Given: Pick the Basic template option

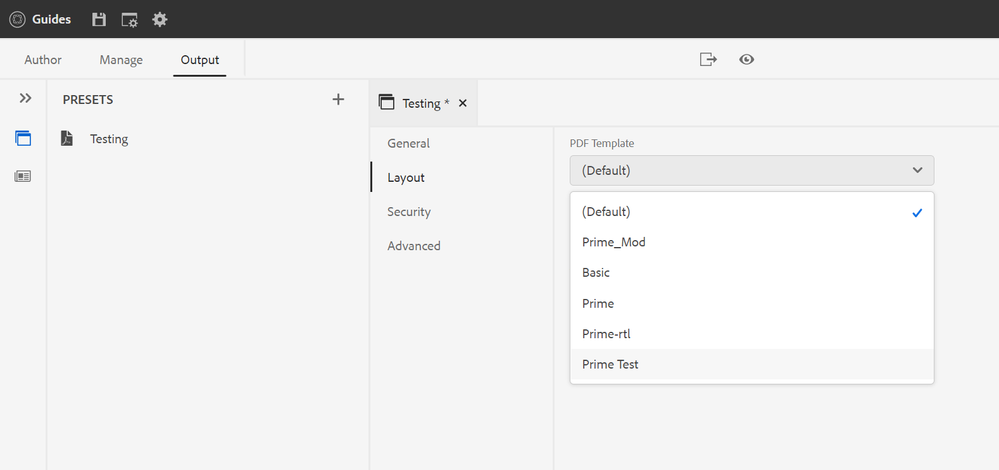Looking at the screenshot, I should pos(596,272).
